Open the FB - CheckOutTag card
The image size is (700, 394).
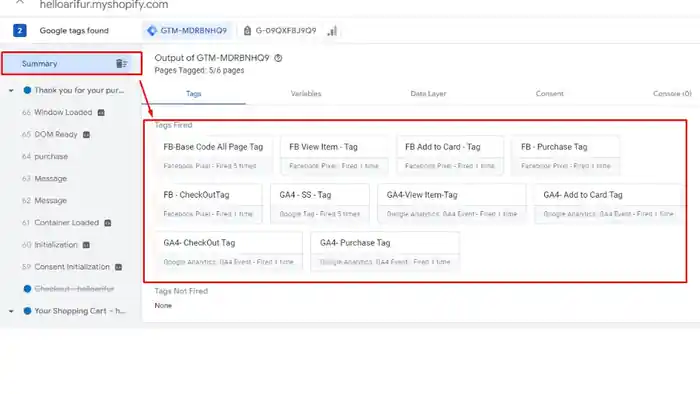tap(208, 203)
